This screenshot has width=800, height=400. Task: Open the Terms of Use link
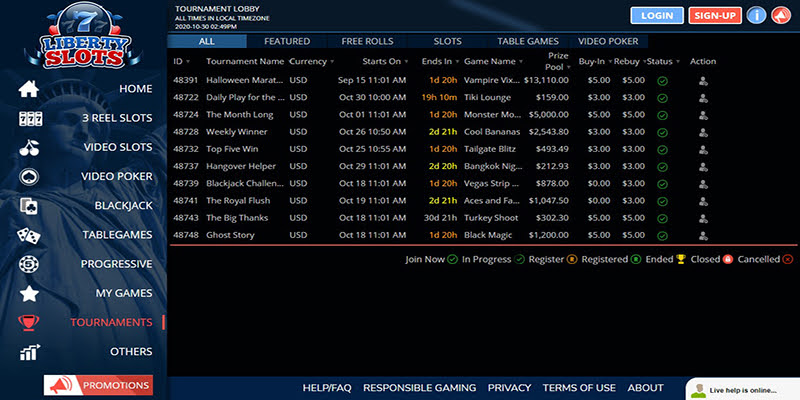point(579,388)
